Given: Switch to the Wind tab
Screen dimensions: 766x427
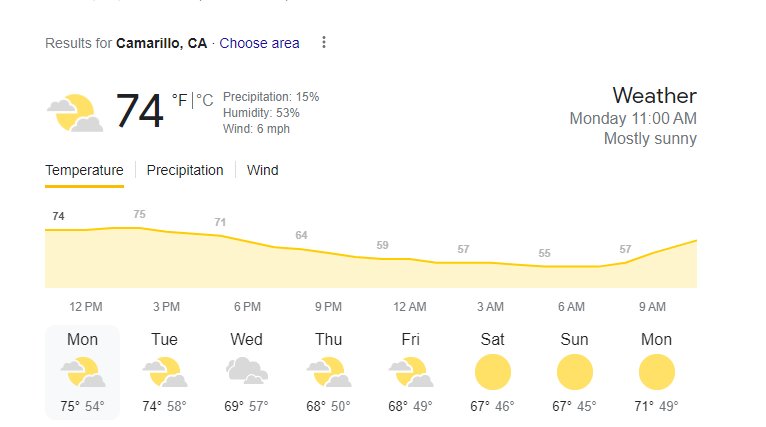Looking at the screenshot, I should [x=262, y=171].
